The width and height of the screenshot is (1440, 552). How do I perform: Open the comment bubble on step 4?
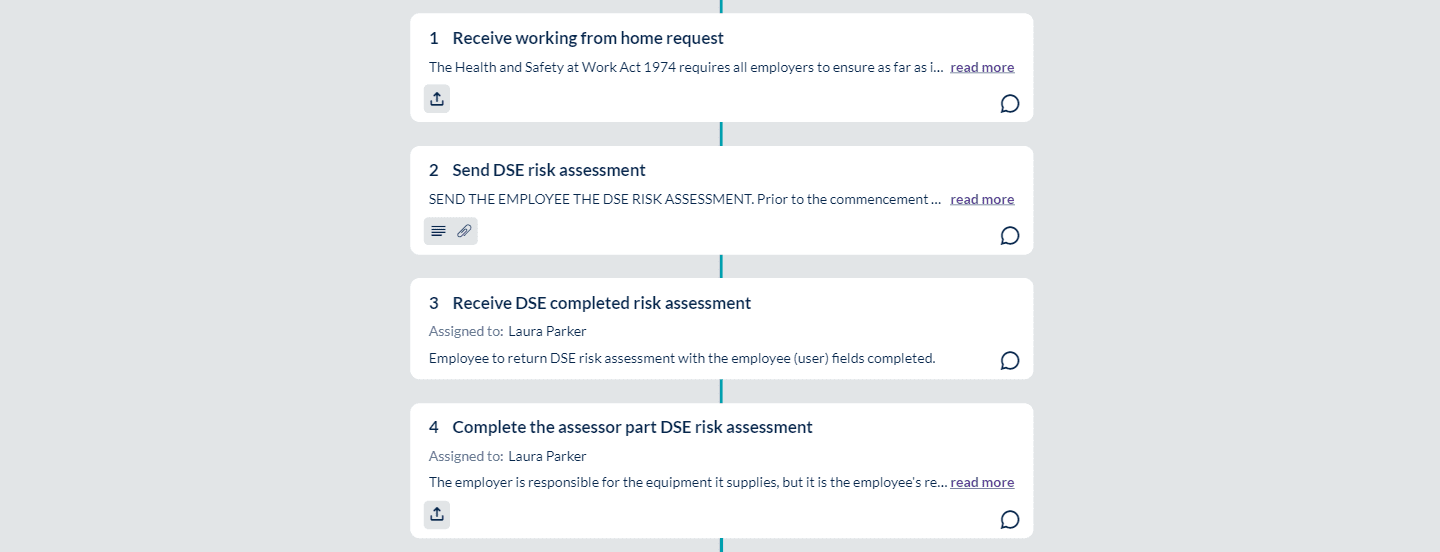[x=1010, y=520]
